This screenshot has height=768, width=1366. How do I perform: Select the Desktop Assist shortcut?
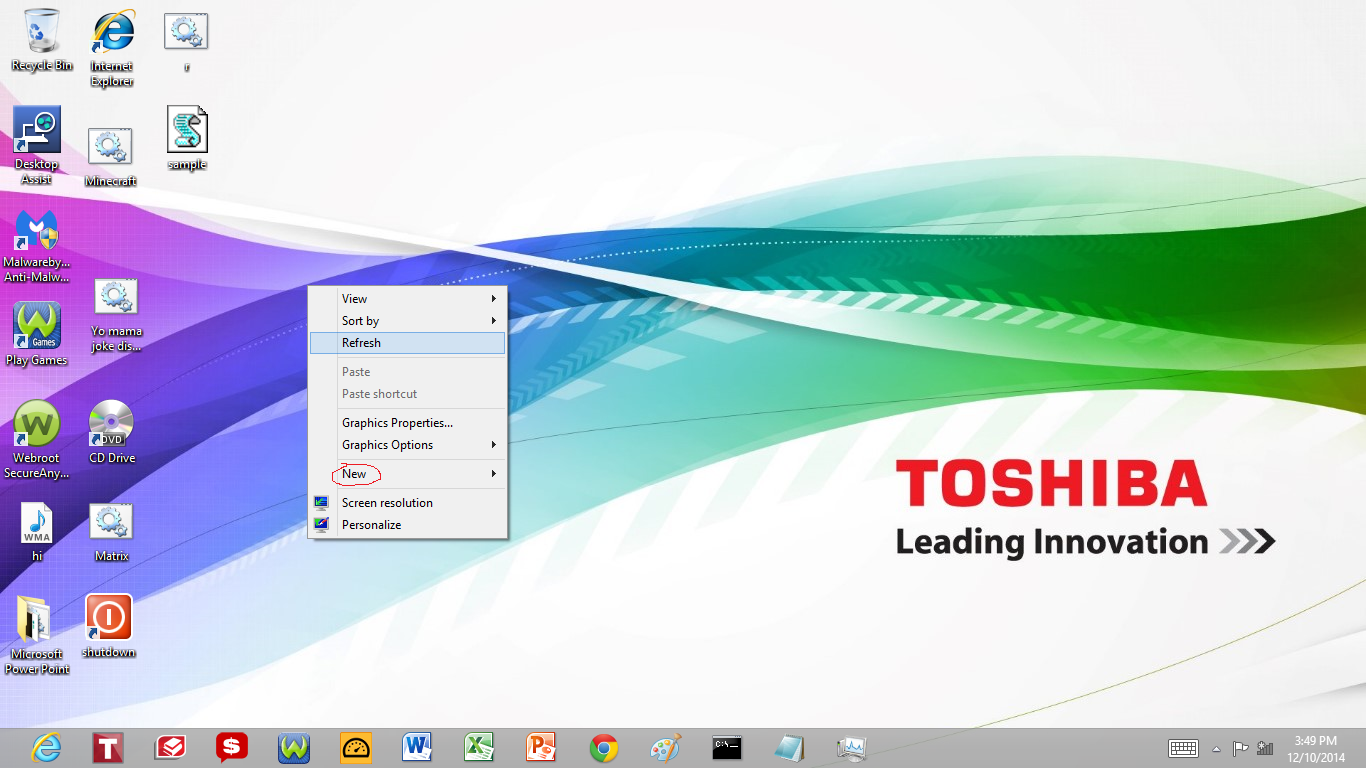[37, 146]
